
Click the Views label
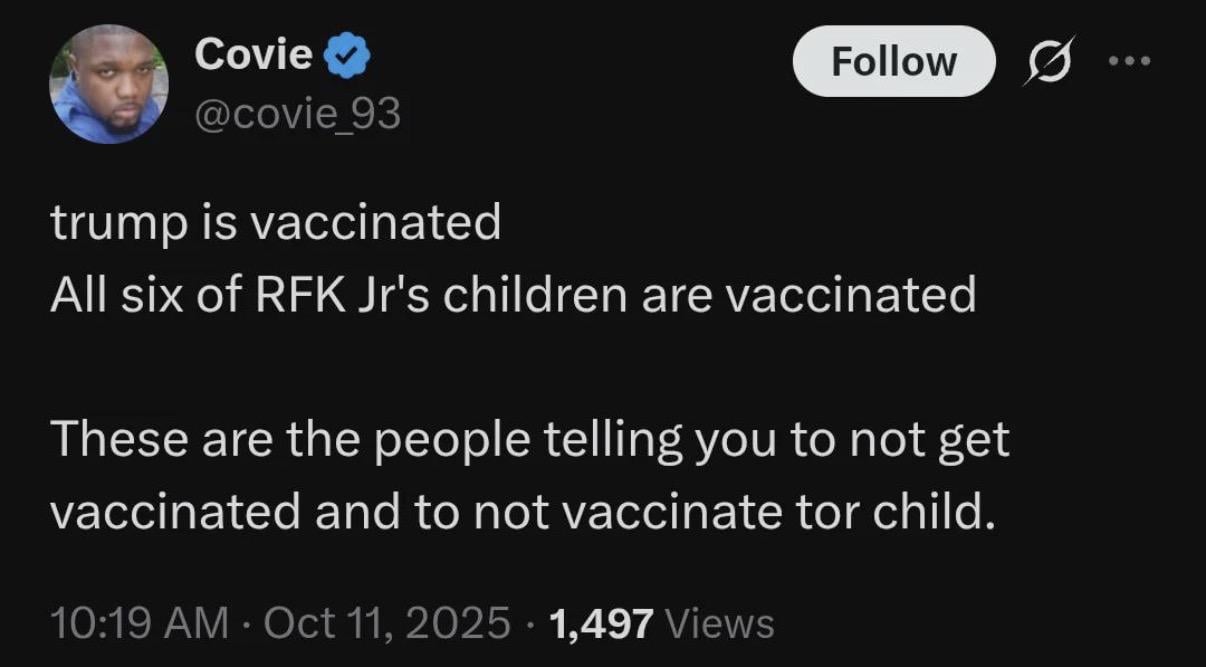pyautogui.click(x=720, y=623)
